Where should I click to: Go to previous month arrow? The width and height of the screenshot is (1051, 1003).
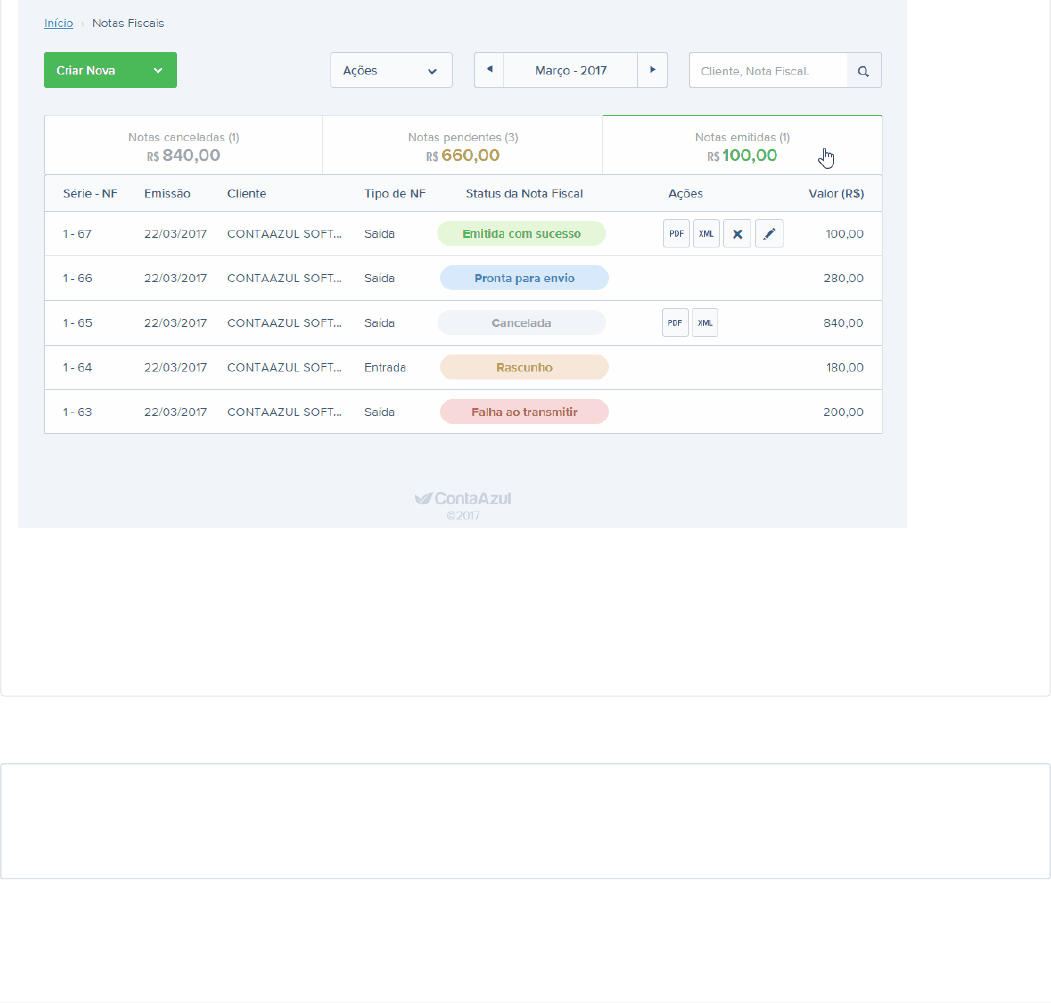click(x=489, y=70)
